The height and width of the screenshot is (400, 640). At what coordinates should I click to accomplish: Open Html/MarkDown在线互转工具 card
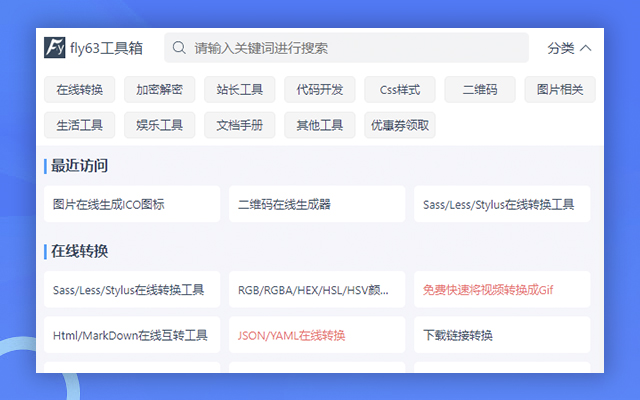tap(132, 335)
